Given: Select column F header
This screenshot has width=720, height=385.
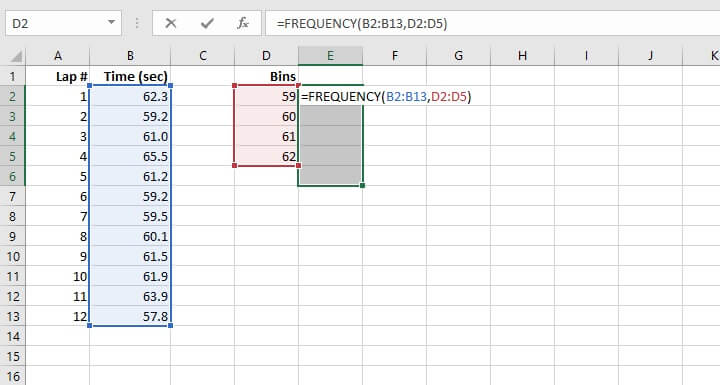Looking at the screenshot, I should click(394, 56).
